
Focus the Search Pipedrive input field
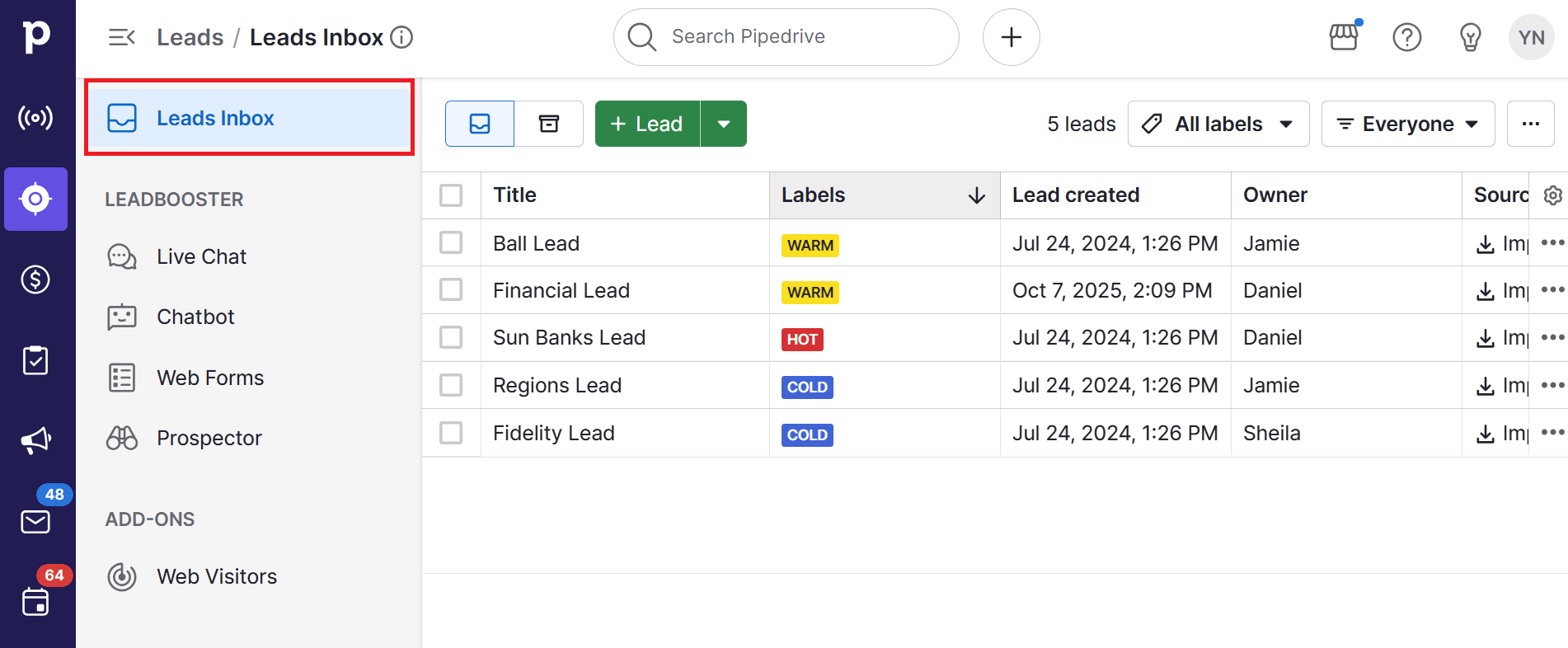(x=786, y=37)
